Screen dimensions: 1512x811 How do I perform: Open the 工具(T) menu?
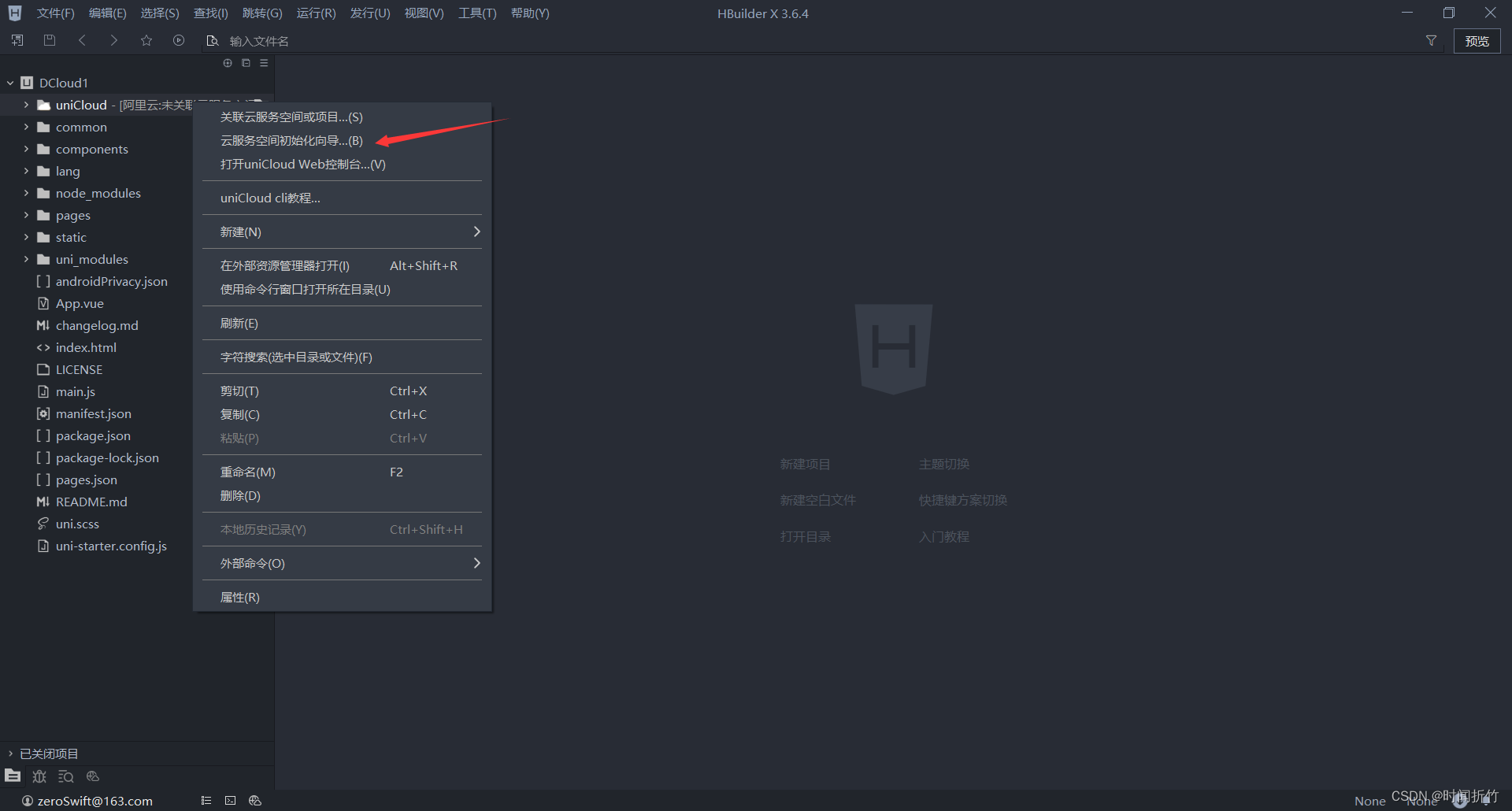(x=477, y=13)
